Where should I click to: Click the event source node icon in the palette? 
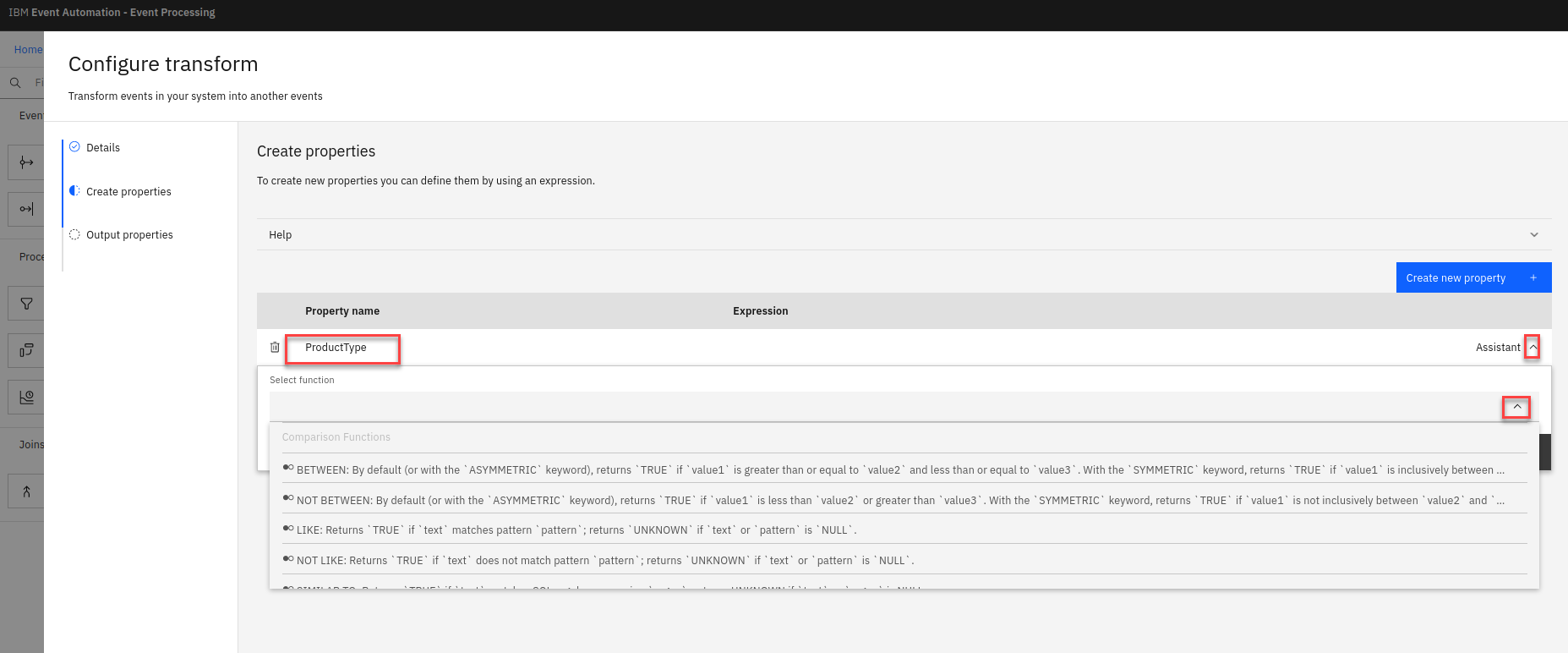(26, 162)
